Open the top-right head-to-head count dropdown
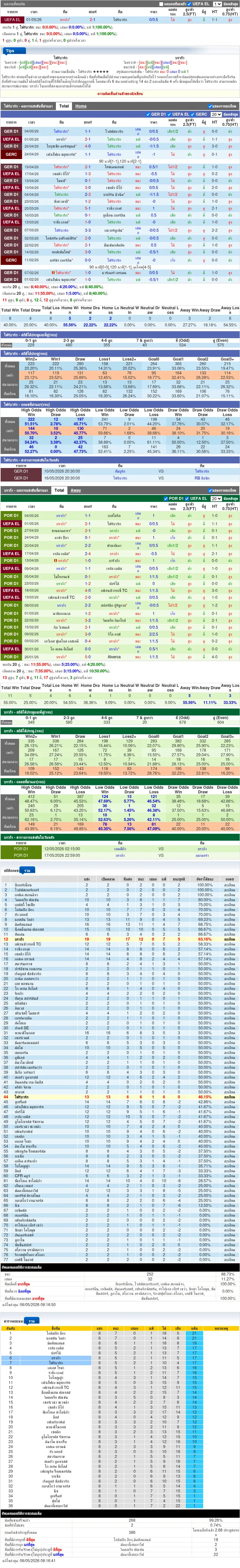The height and width of the screenshot is (1568, 240). click(x=217, y=4)
